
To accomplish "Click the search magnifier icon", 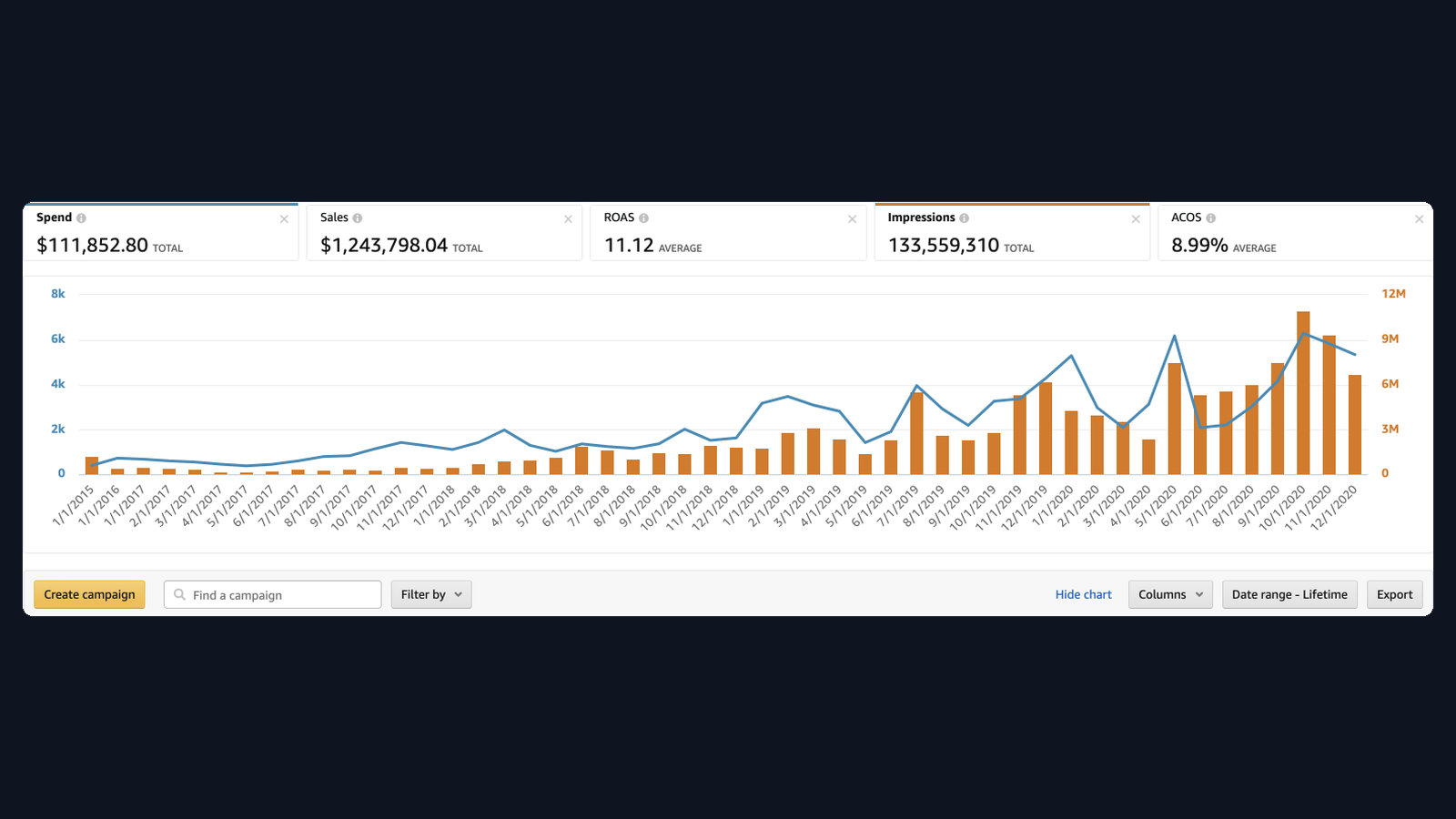I will coord(180,594).
